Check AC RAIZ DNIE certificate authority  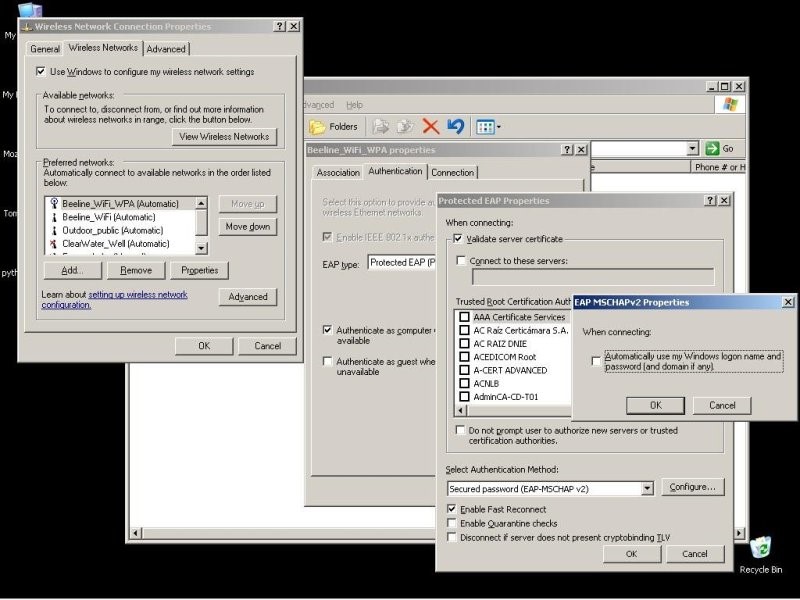pos(464,343)
